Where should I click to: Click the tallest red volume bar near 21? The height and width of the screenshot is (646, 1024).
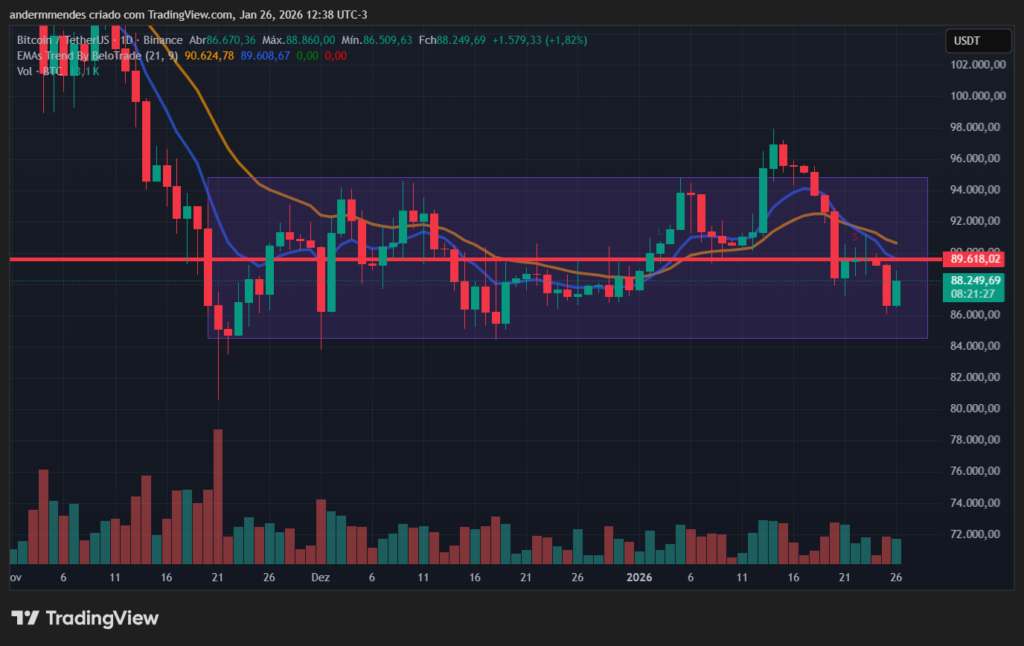(x=218, y=495)
